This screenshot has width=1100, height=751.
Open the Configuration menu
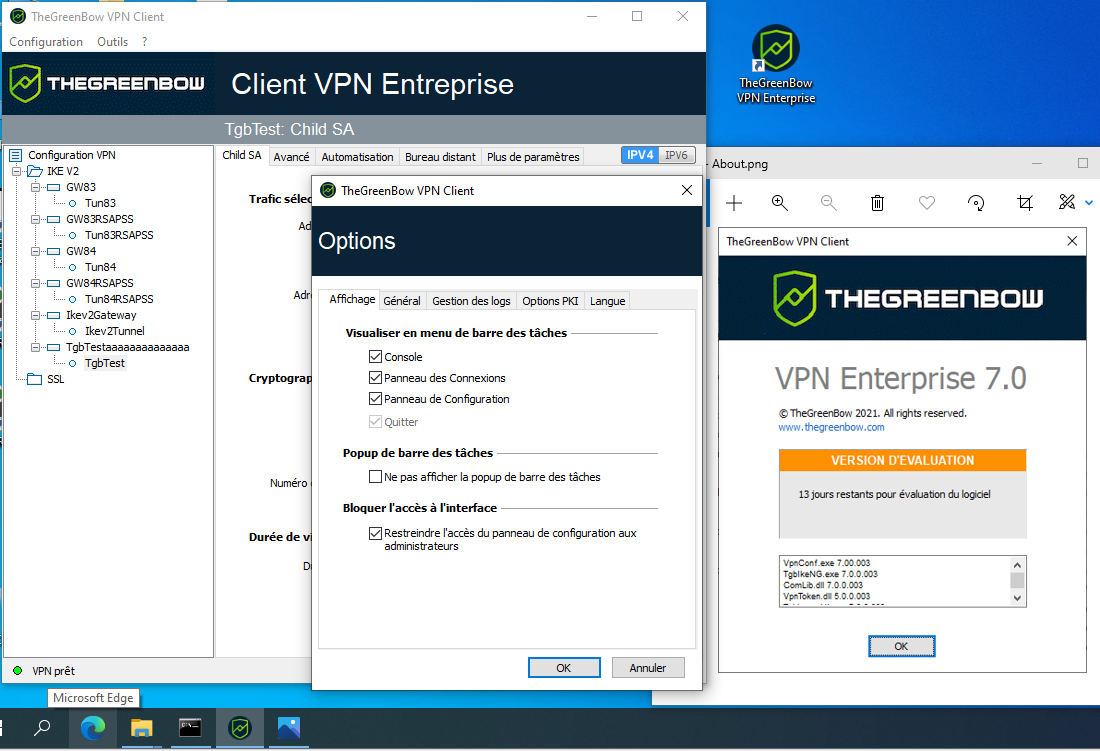(x=46, y=41)
